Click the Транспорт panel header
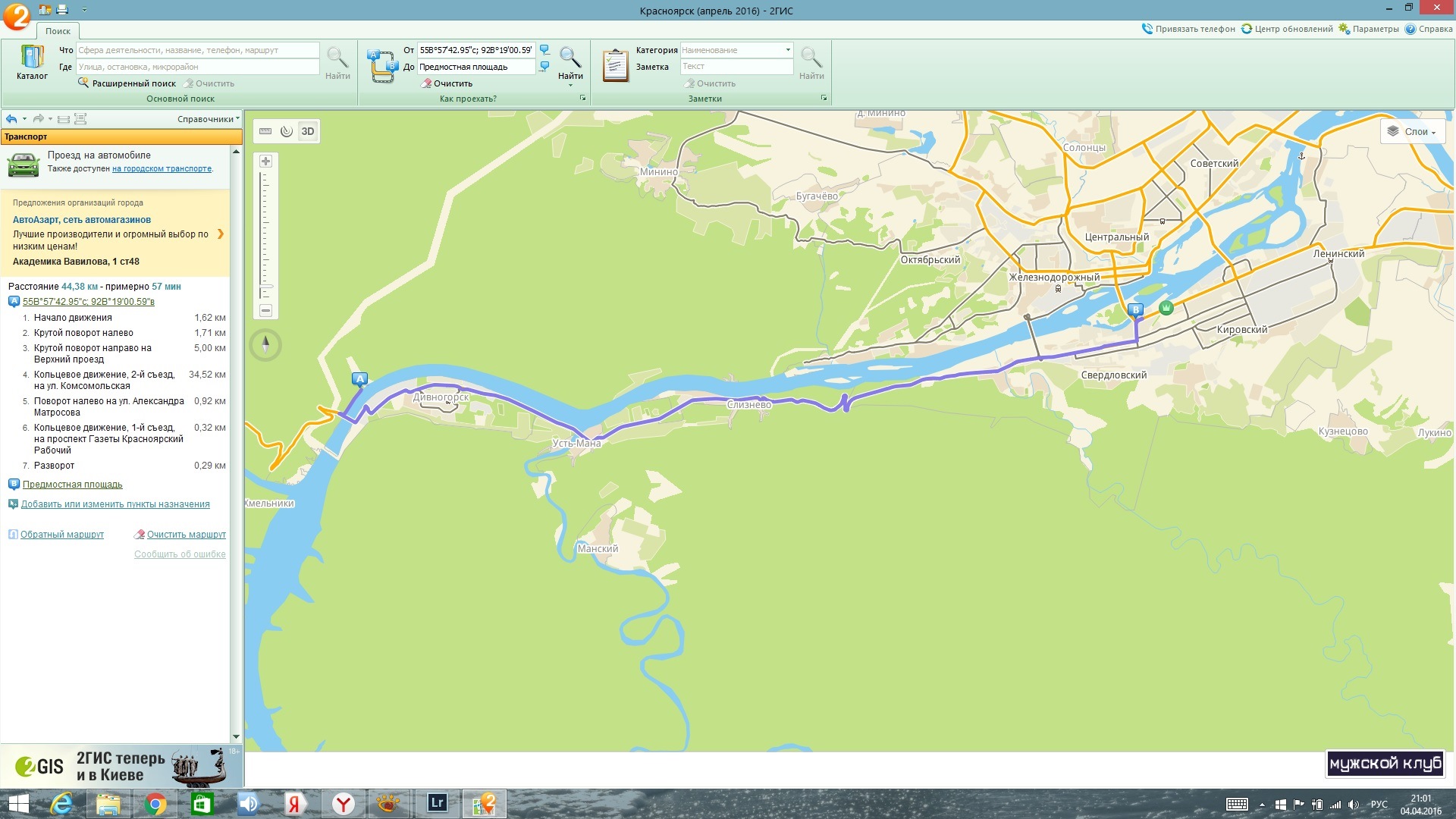1456x819 pixels. tap(121, 136)
